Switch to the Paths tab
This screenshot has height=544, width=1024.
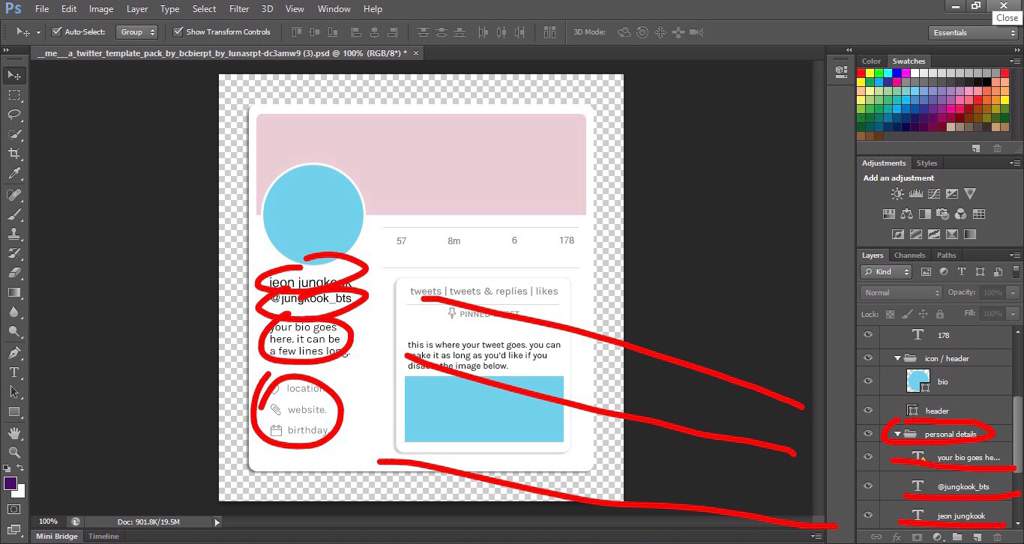point(946,255)
